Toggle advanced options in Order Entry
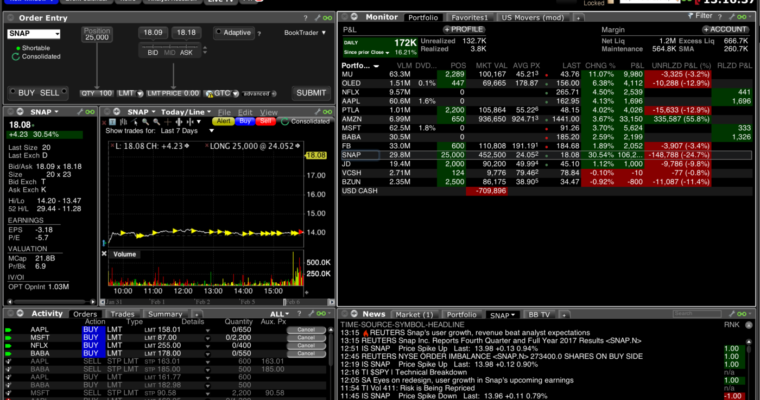 click(274, 94)
